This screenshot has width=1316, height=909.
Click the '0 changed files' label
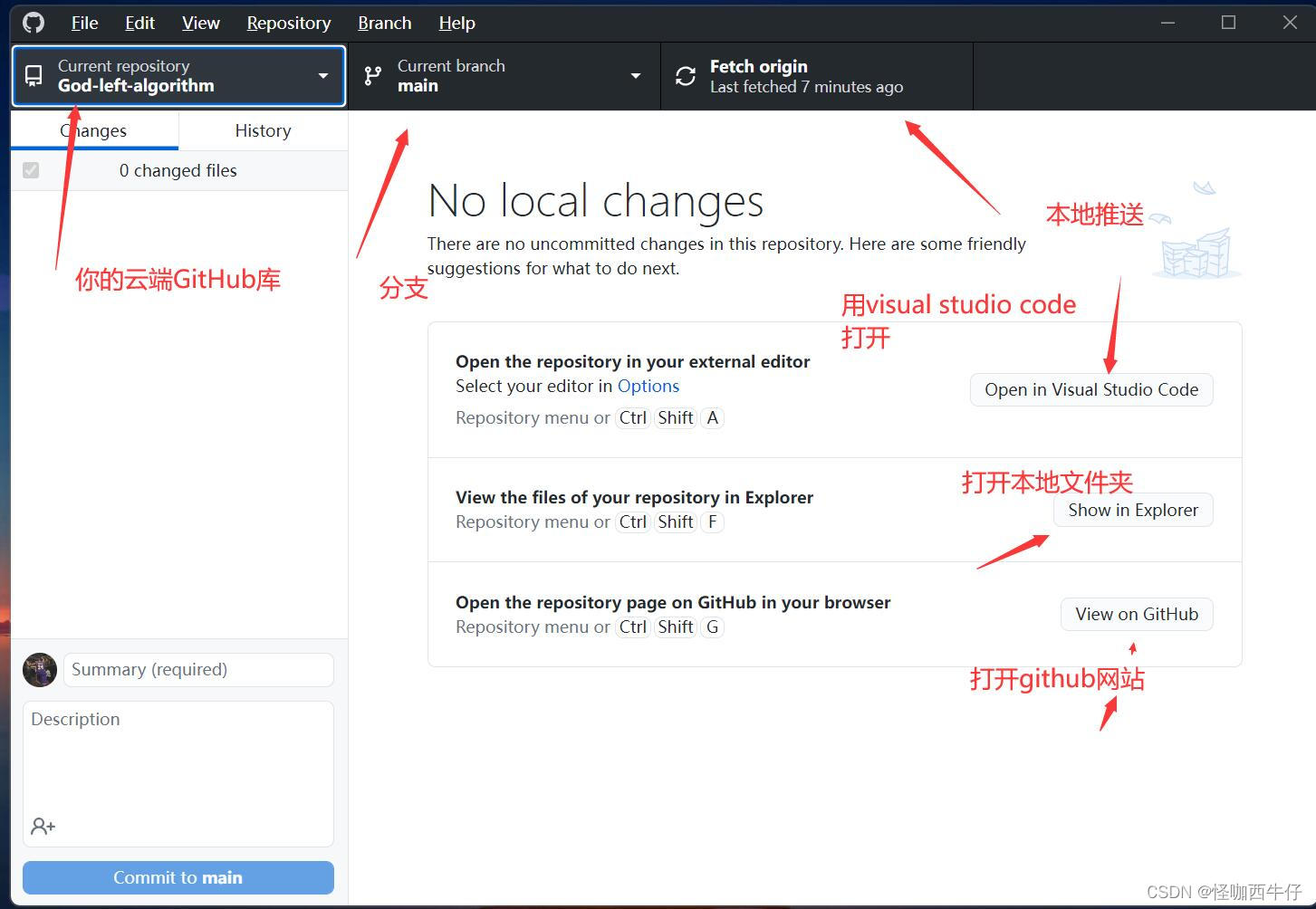coord(178,170)
